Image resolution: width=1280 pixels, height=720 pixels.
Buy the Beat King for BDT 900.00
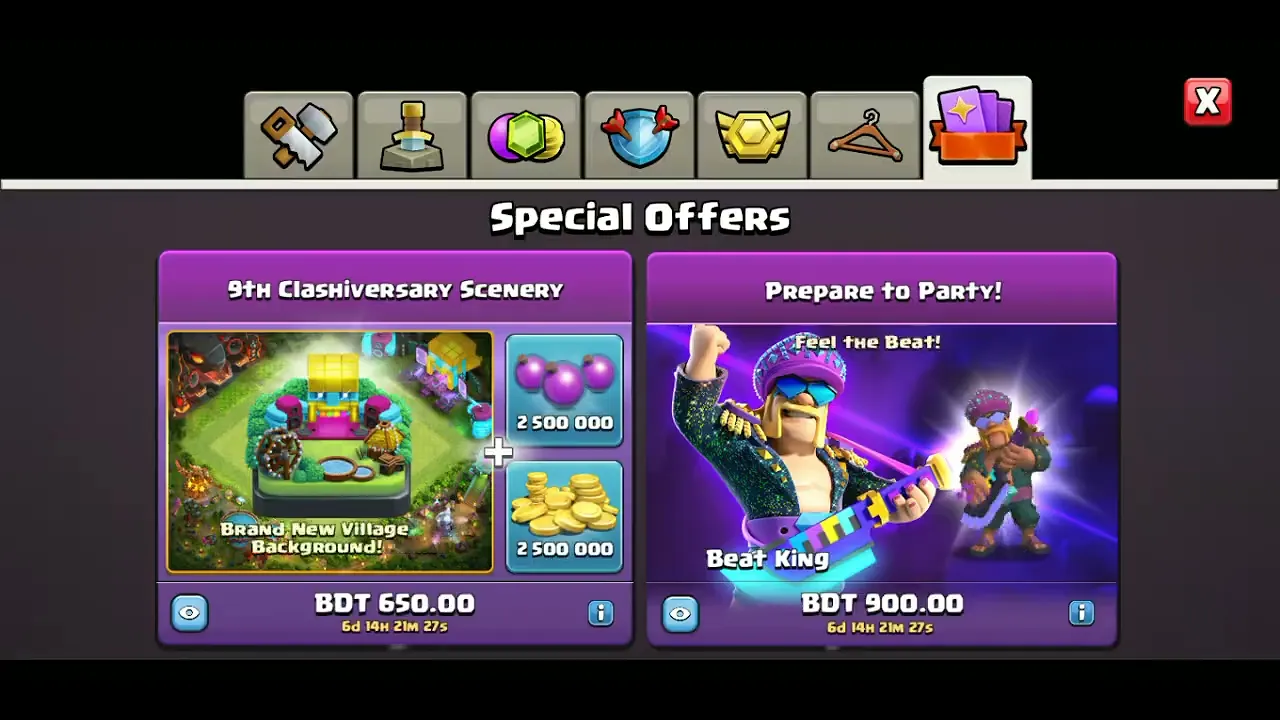pos(881,612)
